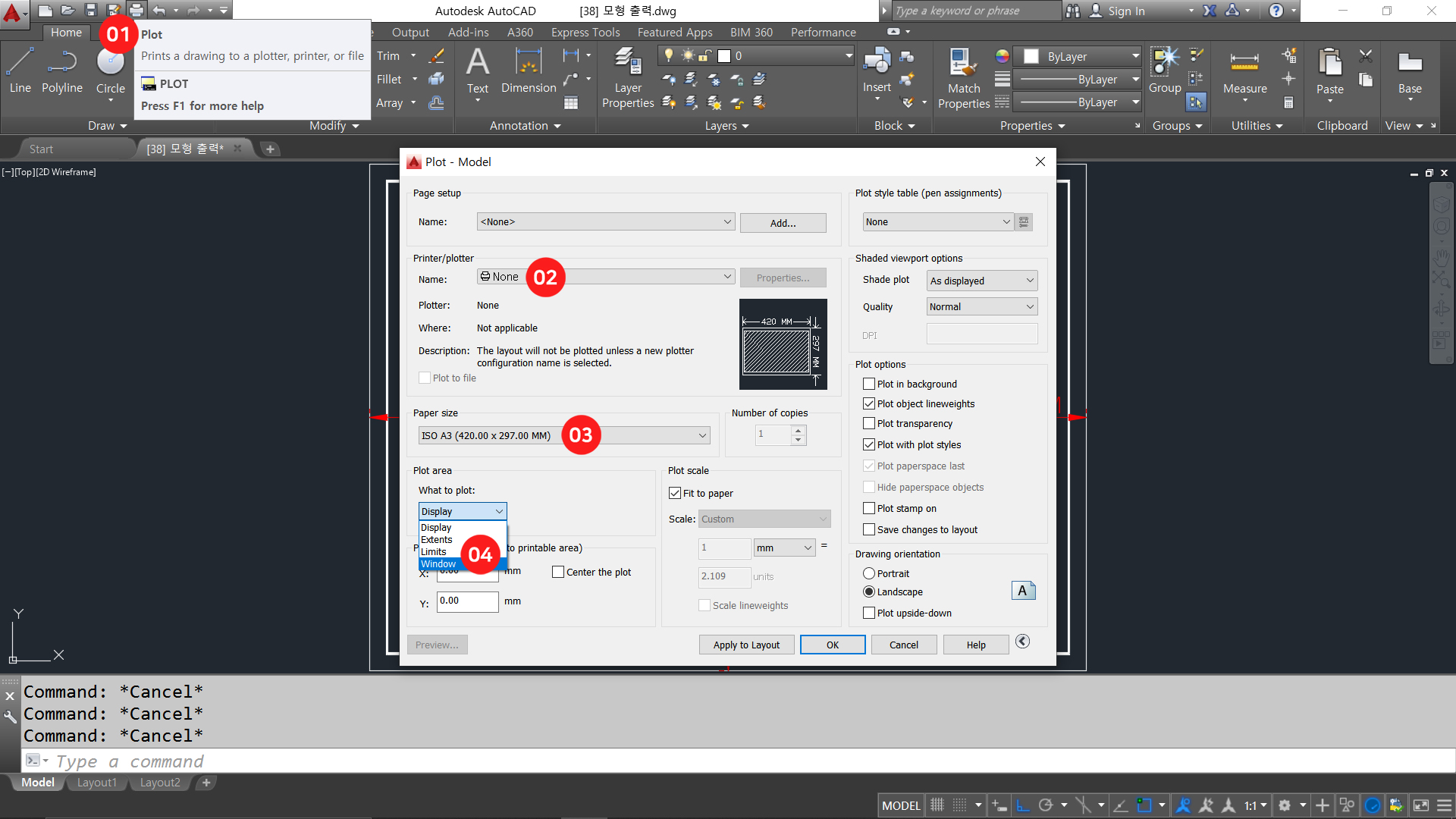The image size is (1456, 819).
Task: Choose Extents from What to plot list
Action: tap(436, 540)
